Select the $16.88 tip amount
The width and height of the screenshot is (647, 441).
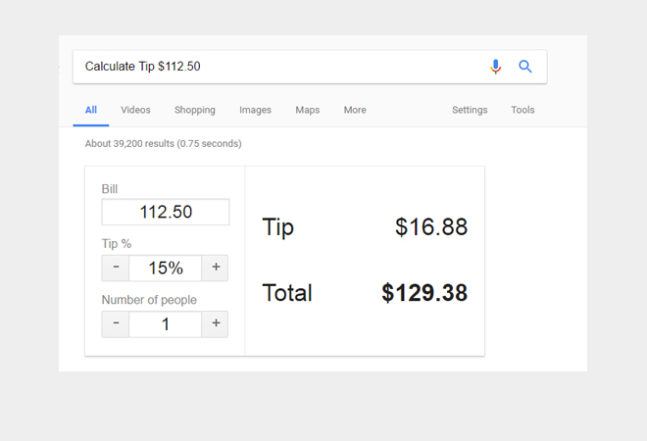pyautogui.click(x=431, y=227)
